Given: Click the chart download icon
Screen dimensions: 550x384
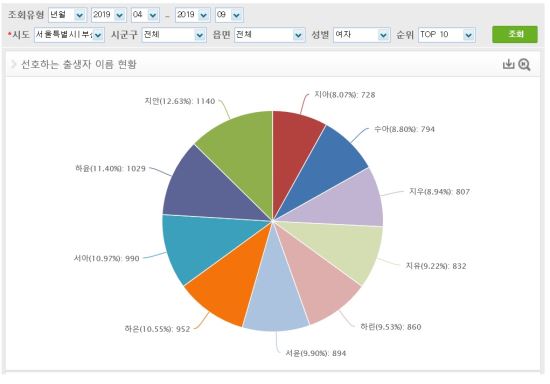Looking at the screenshot, I should pos(508,64).
